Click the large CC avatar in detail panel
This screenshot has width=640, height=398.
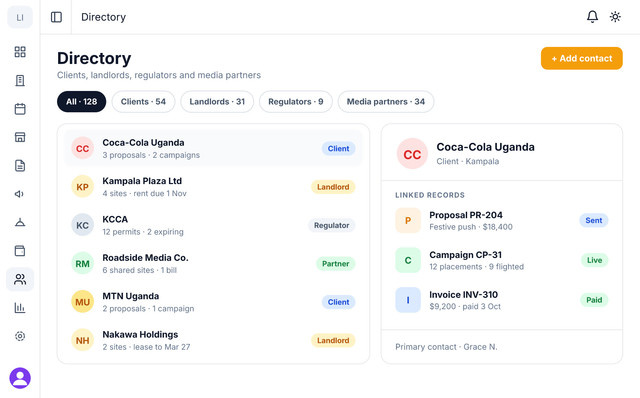412,154
